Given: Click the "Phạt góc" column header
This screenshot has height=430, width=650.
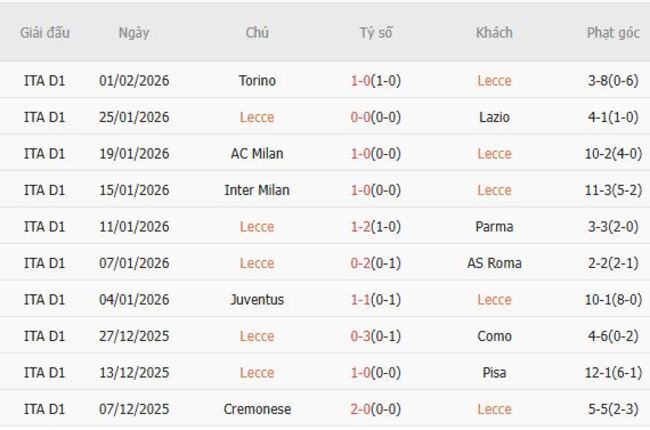Looking at the screenshot, I should tap(613, 32).
